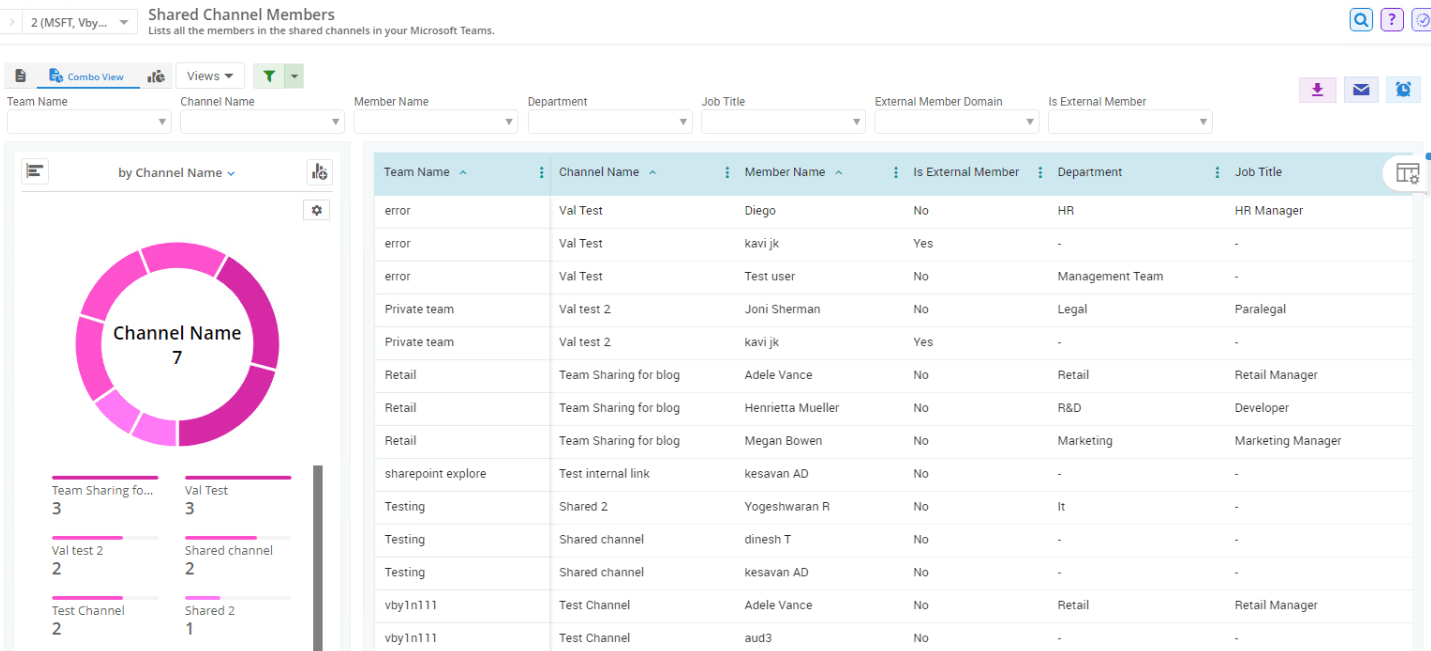This screenshot has width=1431, height=651.
Task: Select the Combo View tab
Action: click(x=87, y=76)
